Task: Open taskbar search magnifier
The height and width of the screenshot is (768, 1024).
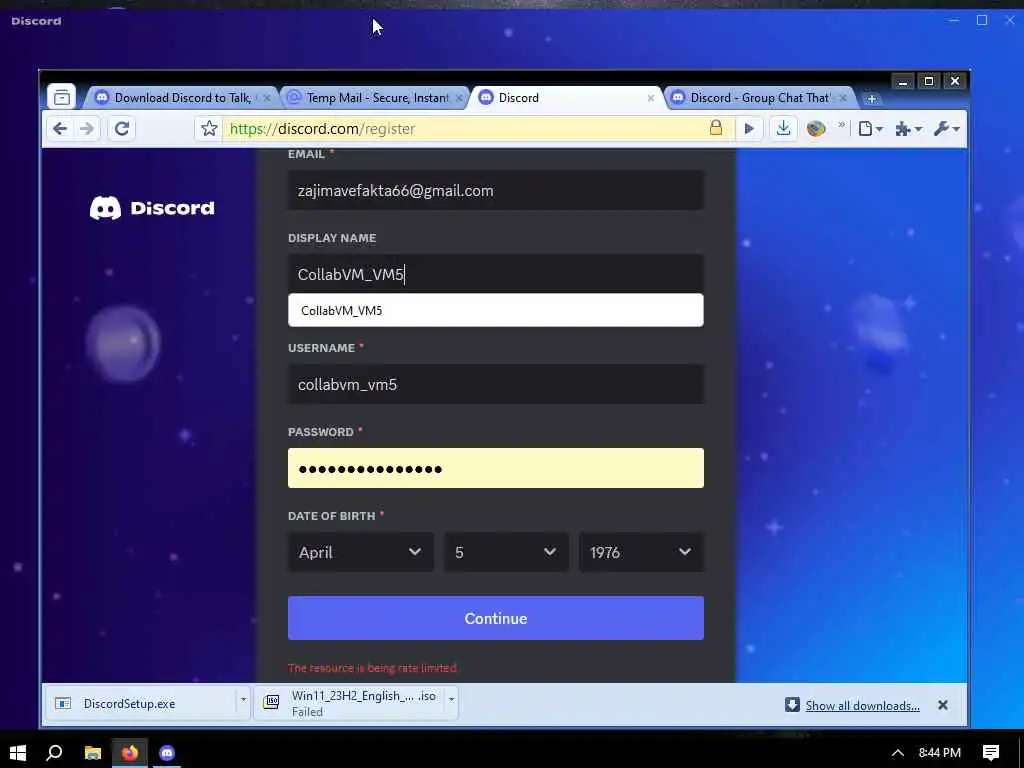Action: pyautogui.click(x=54, y=753)
